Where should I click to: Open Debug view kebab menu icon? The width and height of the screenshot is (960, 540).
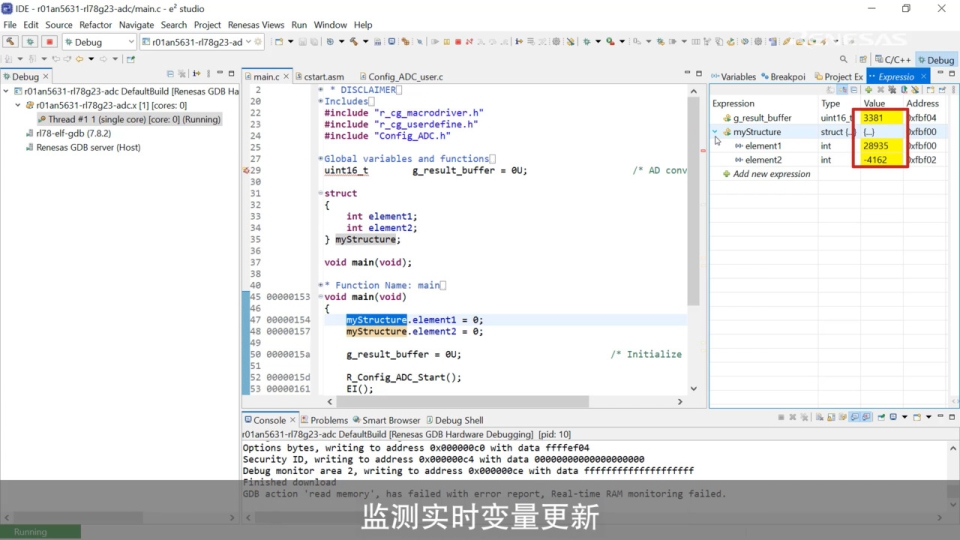[x=208, y=73]
